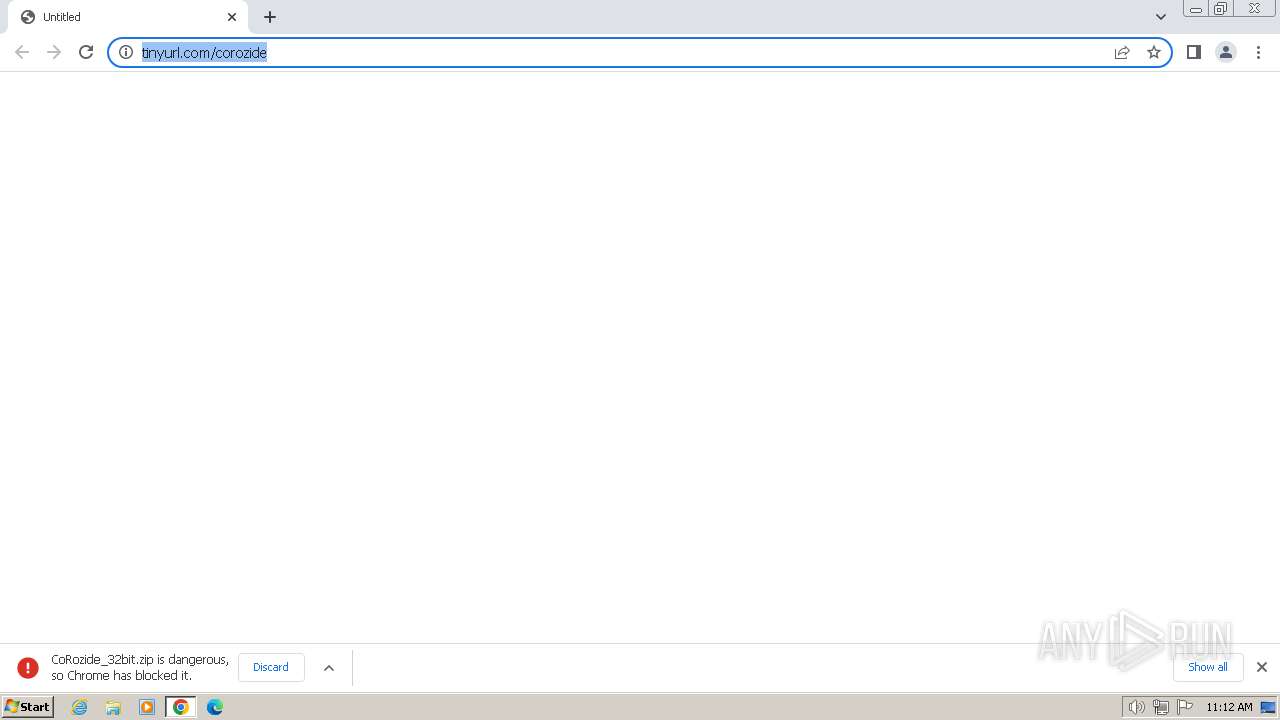View site information icon in address bar

point(126,52)
